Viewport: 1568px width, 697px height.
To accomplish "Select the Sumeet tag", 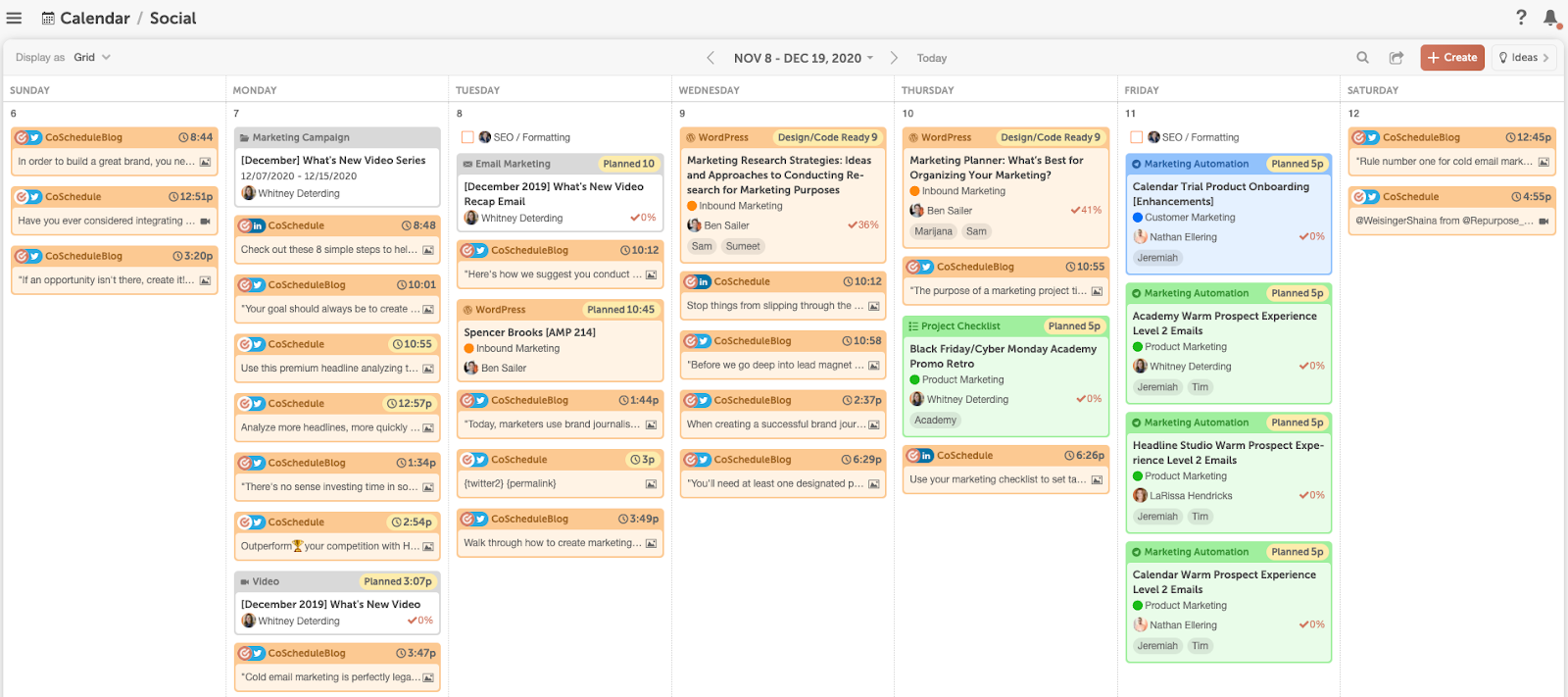I will 743,247.
